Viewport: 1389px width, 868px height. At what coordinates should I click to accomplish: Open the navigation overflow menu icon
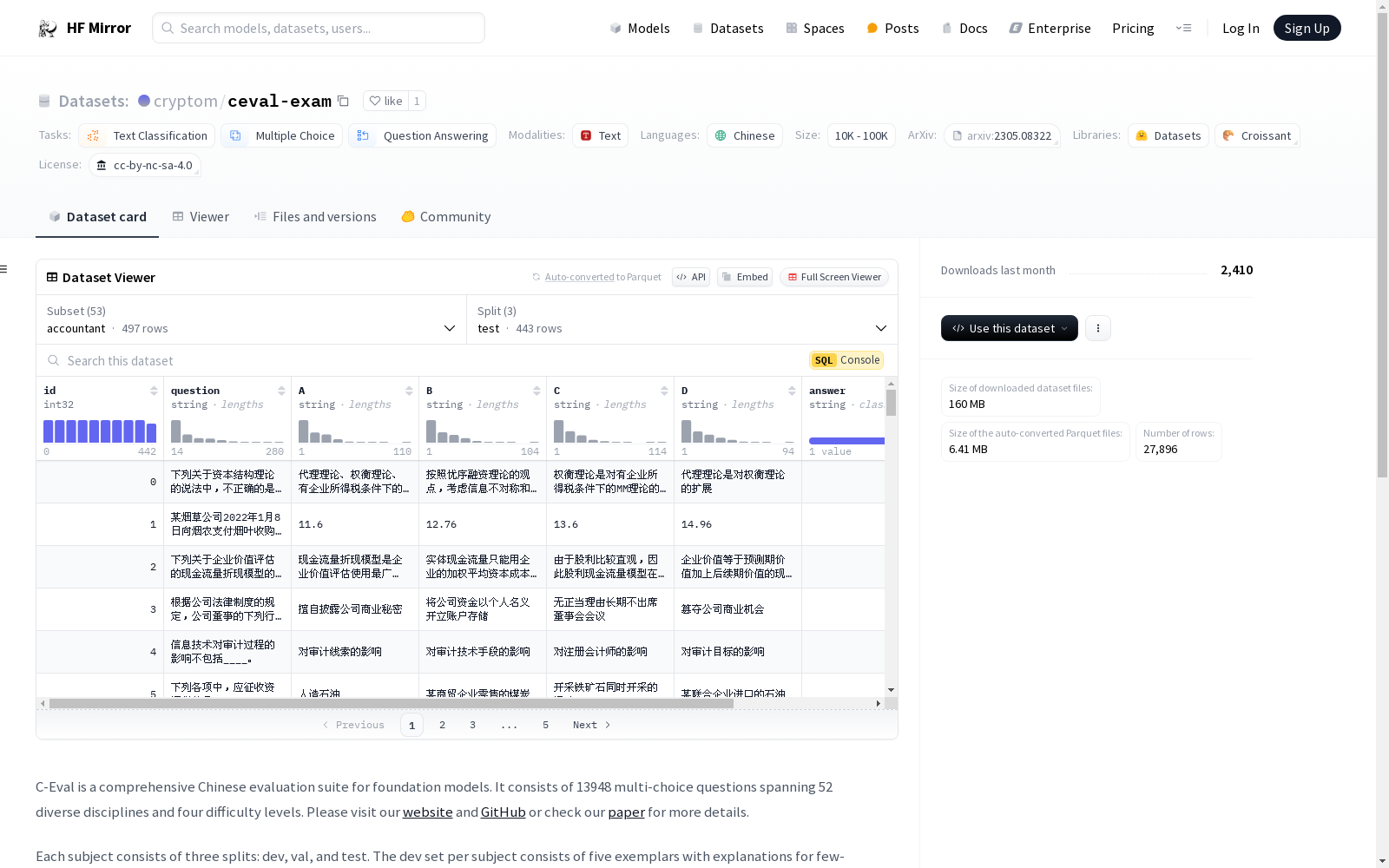[1183, 28]
